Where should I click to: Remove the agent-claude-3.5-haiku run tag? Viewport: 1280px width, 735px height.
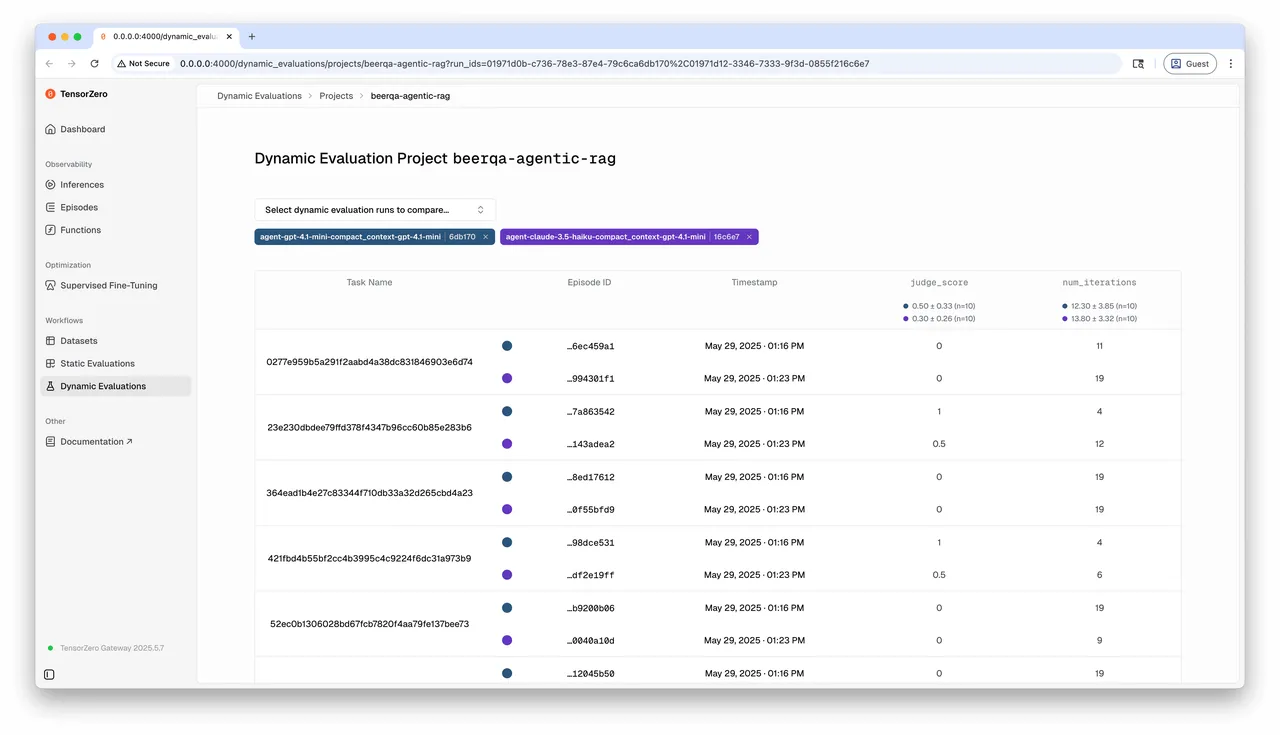coord(749,237)
